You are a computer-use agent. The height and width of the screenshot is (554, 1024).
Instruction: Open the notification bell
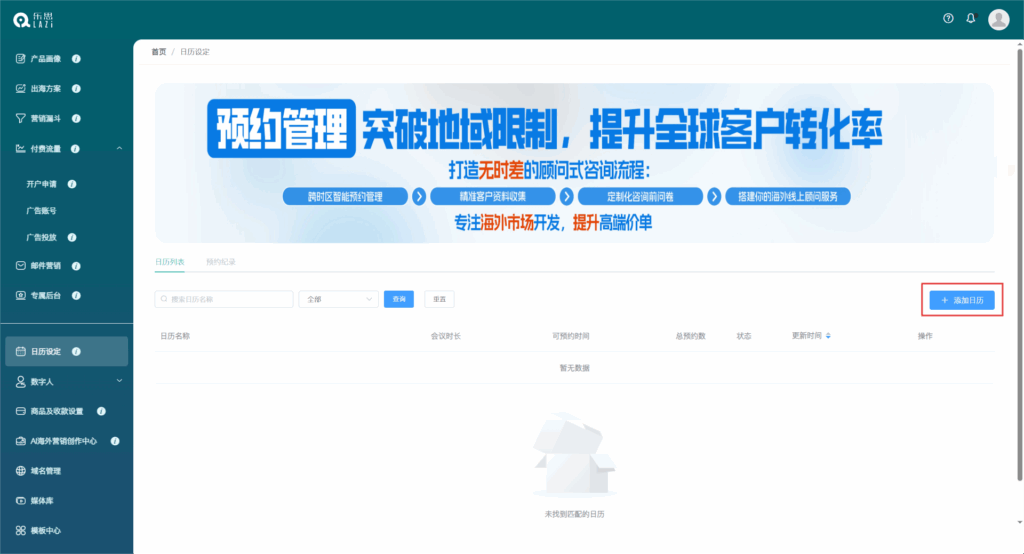(970, 19)
